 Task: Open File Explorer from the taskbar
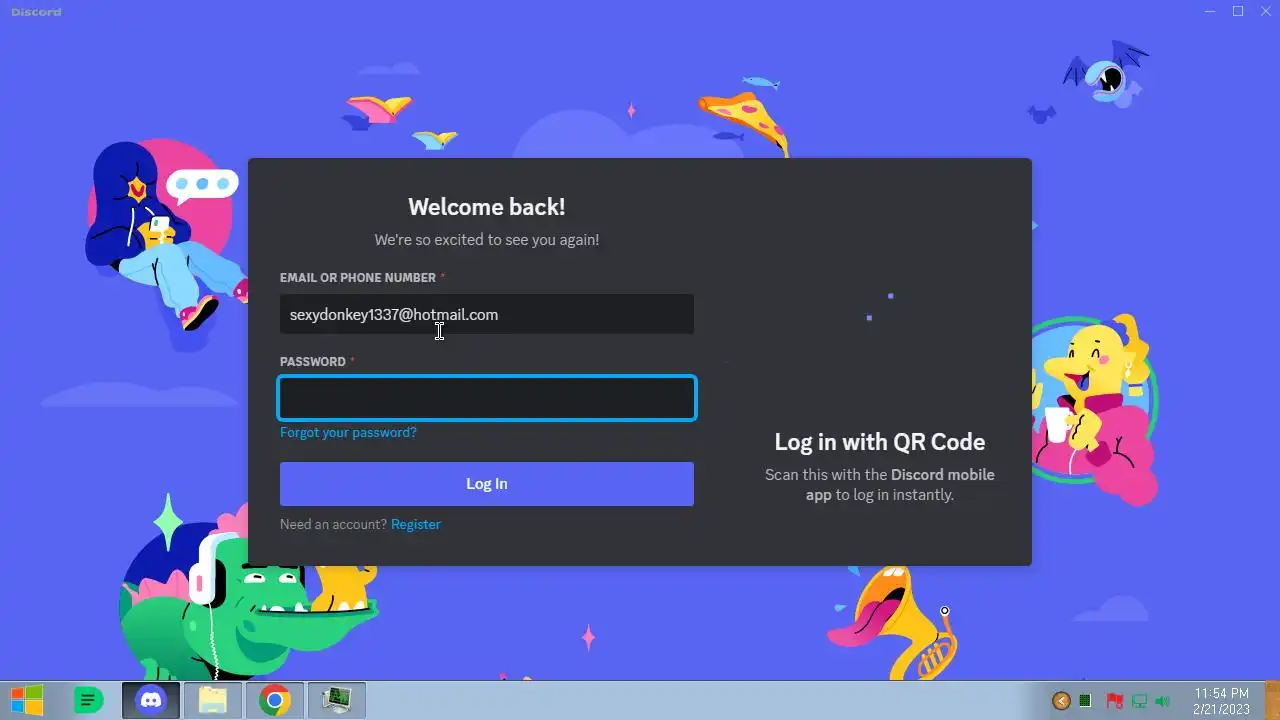[213, 700]
